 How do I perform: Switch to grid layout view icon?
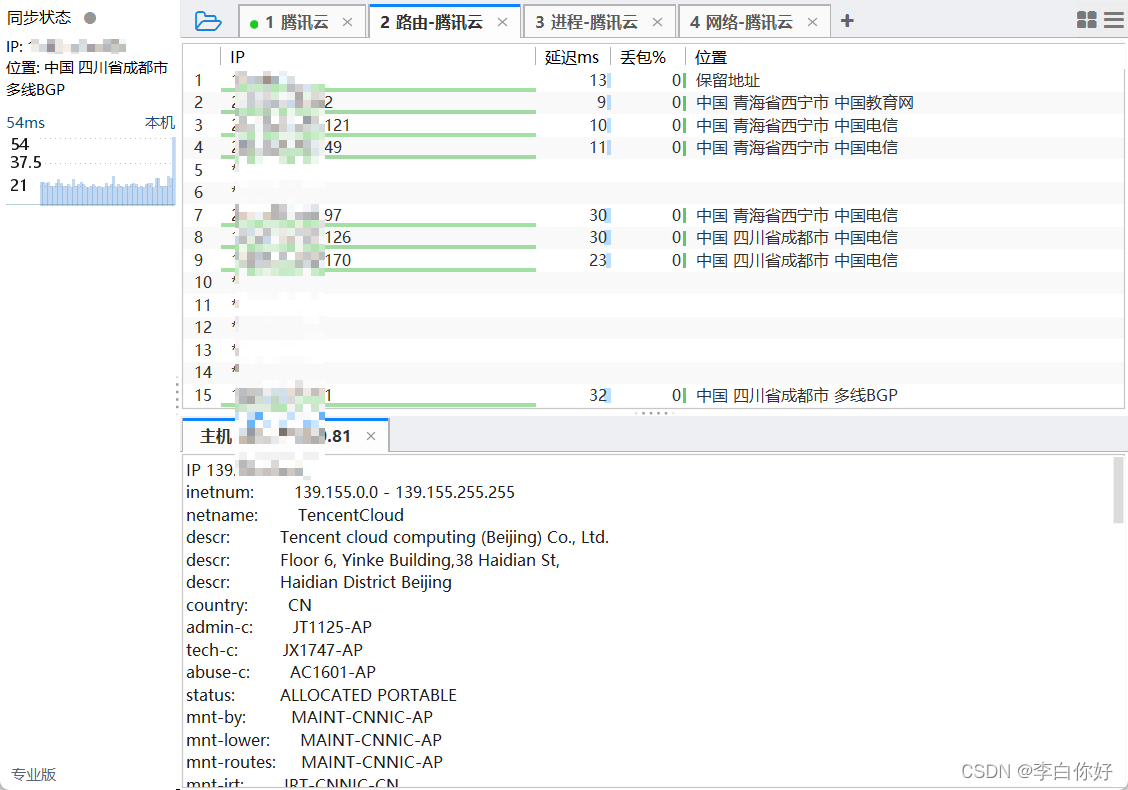coord(1086,20)
